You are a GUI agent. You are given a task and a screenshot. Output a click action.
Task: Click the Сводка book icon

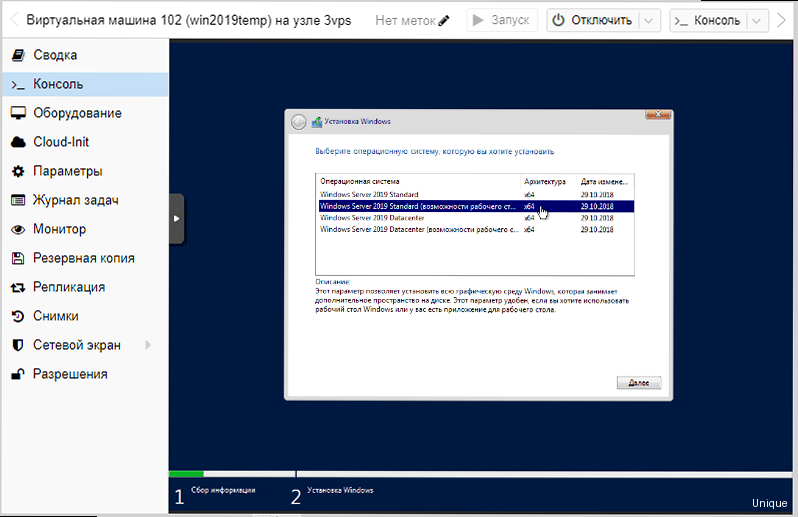click(x=17, y=55)
